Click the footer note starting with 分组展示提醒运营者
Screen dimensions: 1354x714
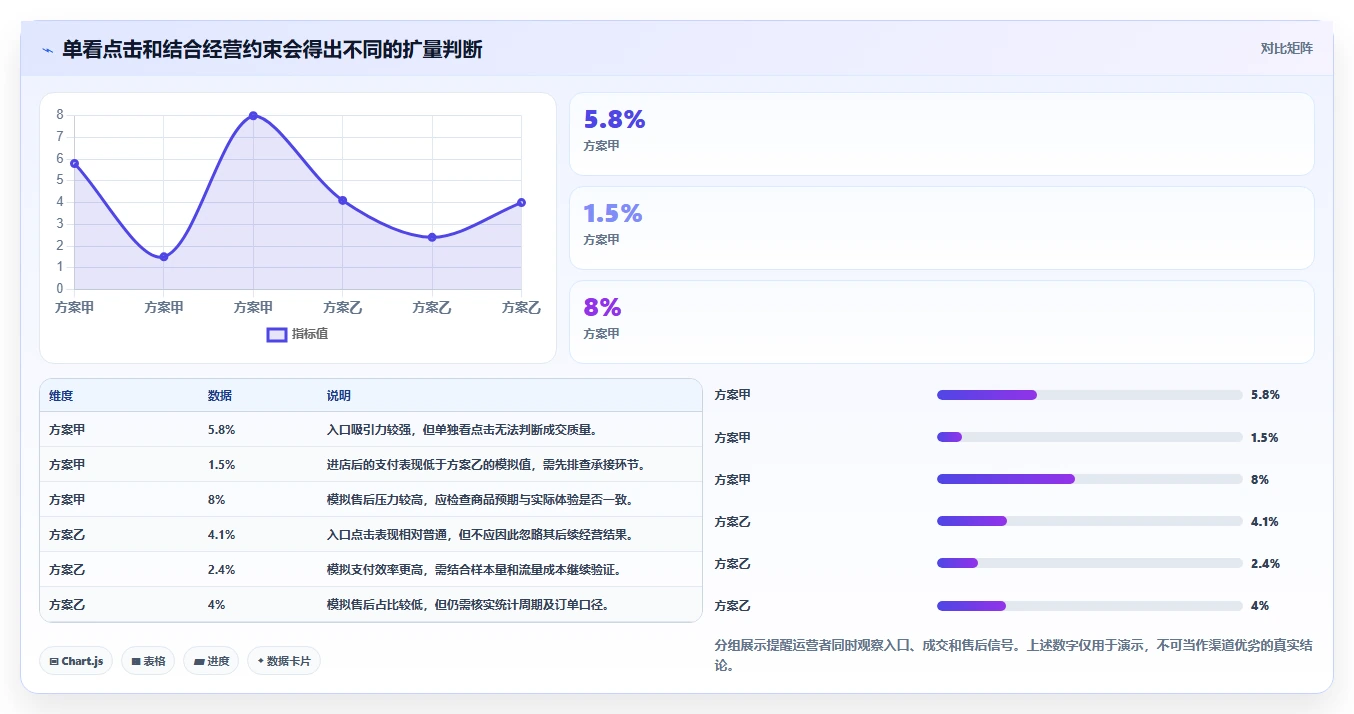[1014, 655]
